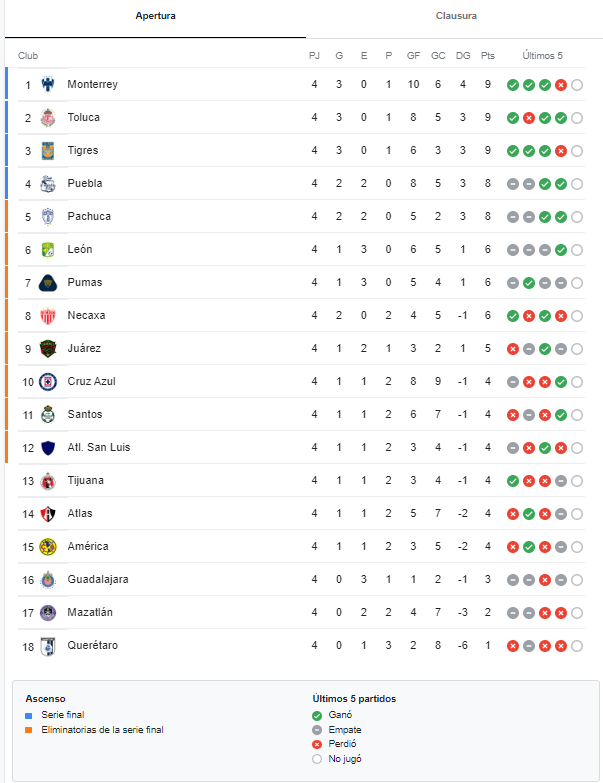Switch to the Clausura tab
The height and width of the screenshot is (783, 603).
456,16
